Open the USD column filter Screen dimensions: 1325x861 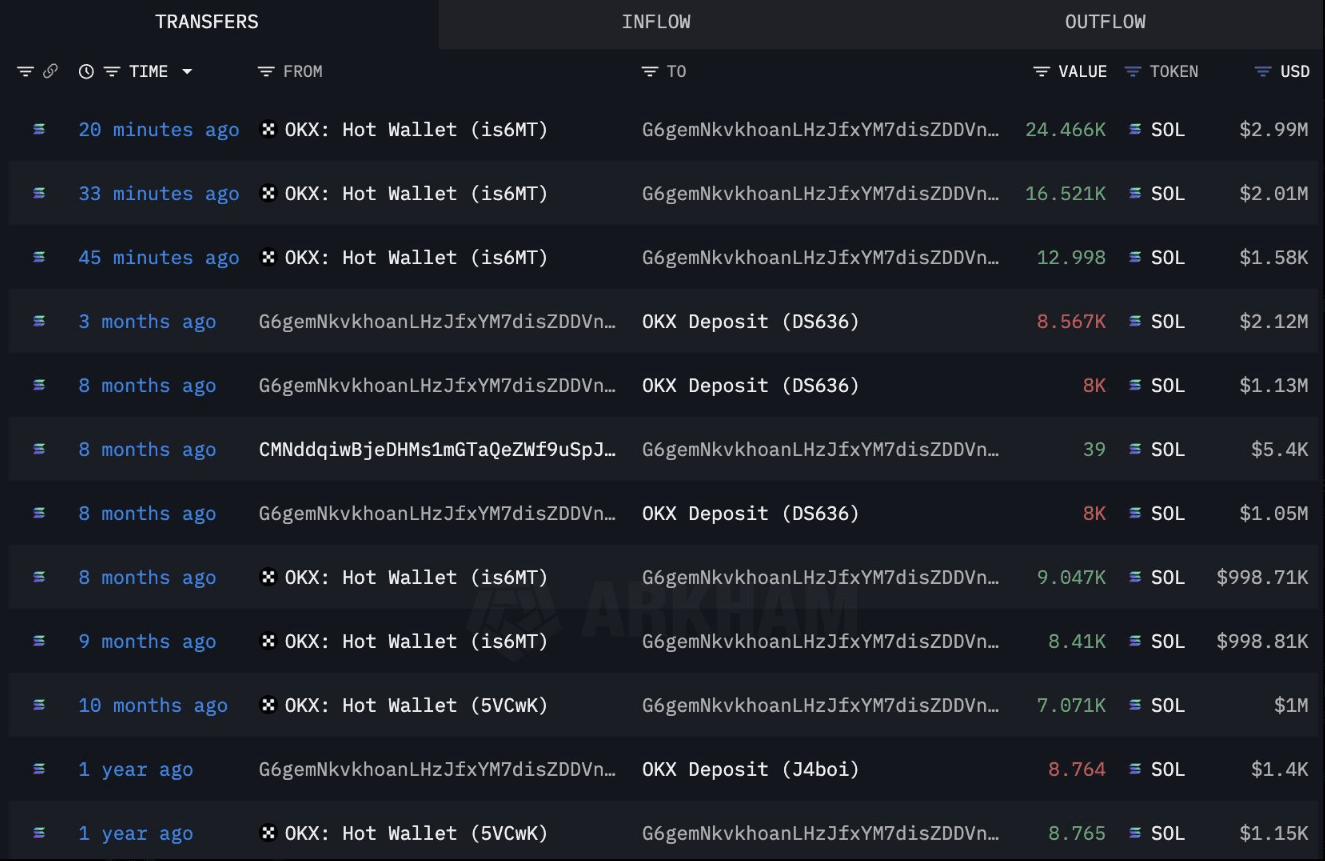coord(1264,72)
